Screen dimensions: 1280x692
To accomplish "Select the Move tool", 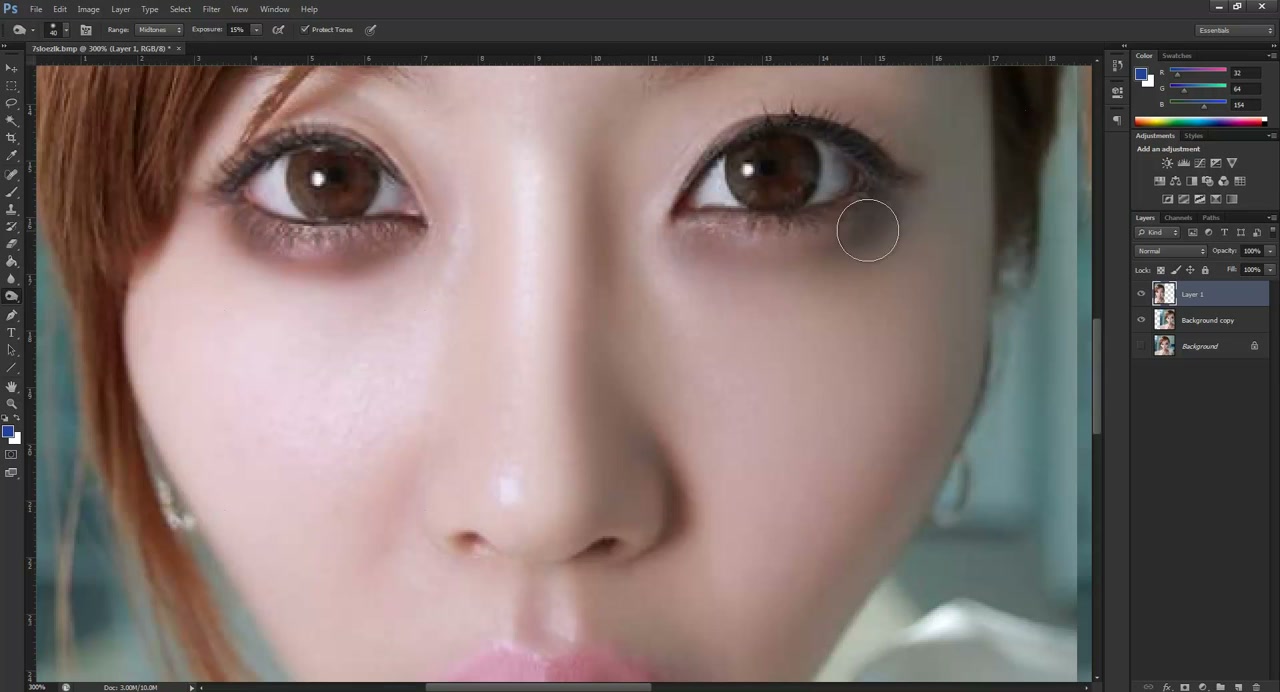I will 12,68.
